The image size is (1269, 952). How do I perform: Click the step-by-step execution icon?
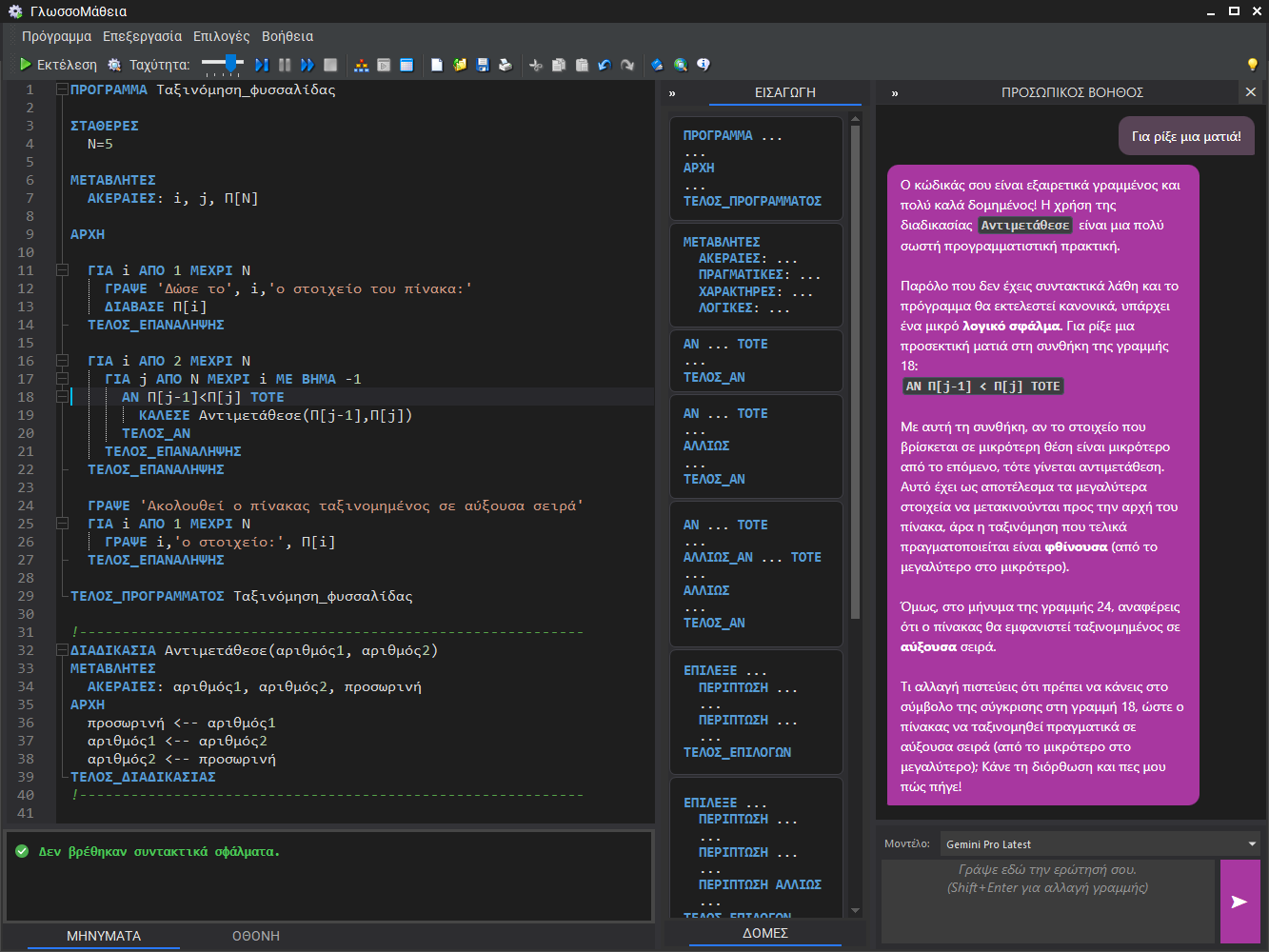(x=261, y=65)
